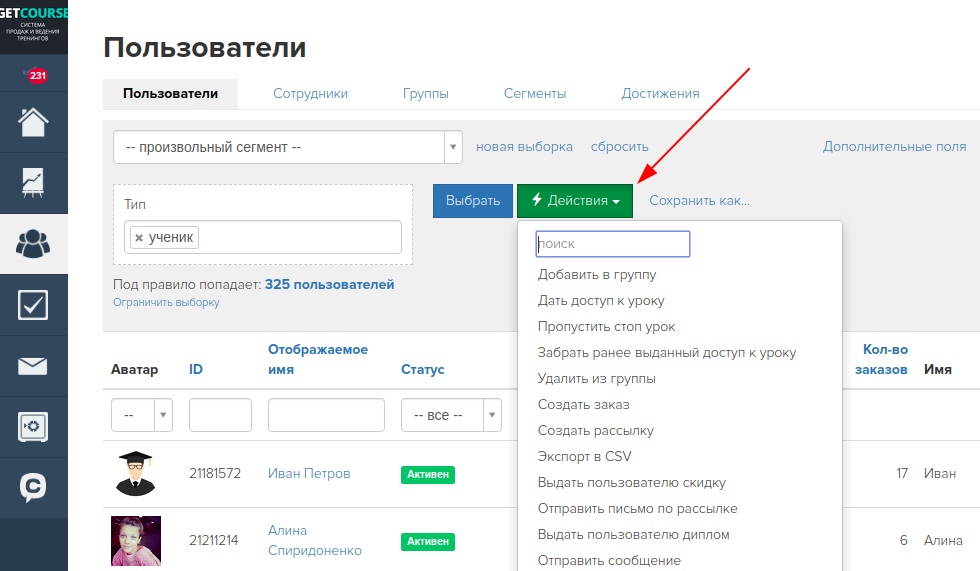Open the chat bubble icon in the sidebar

click(33, 487)
